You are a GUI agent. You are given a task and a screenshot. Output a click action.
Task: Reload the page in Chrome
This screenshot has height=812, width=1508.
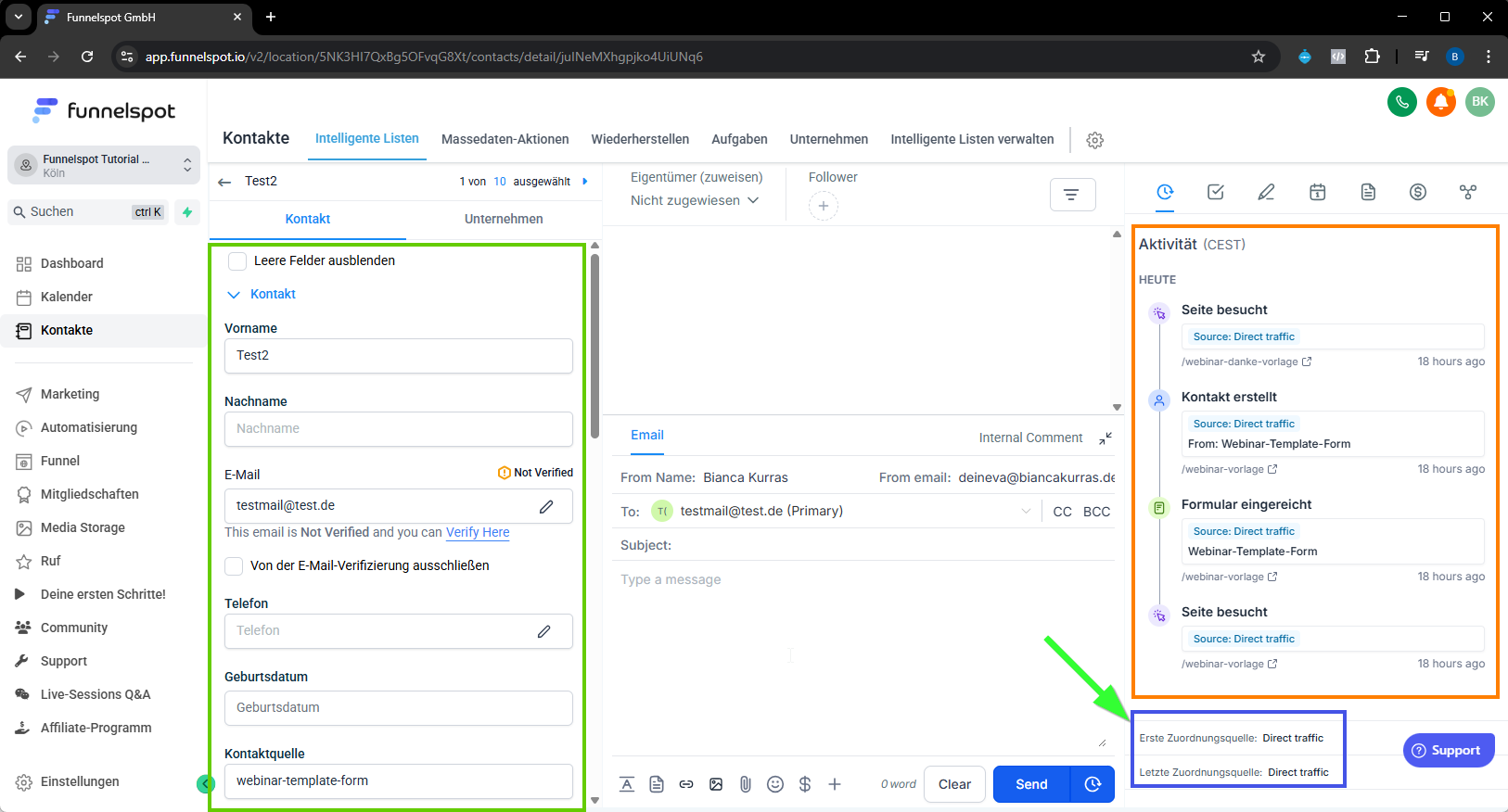coord(87,57)
